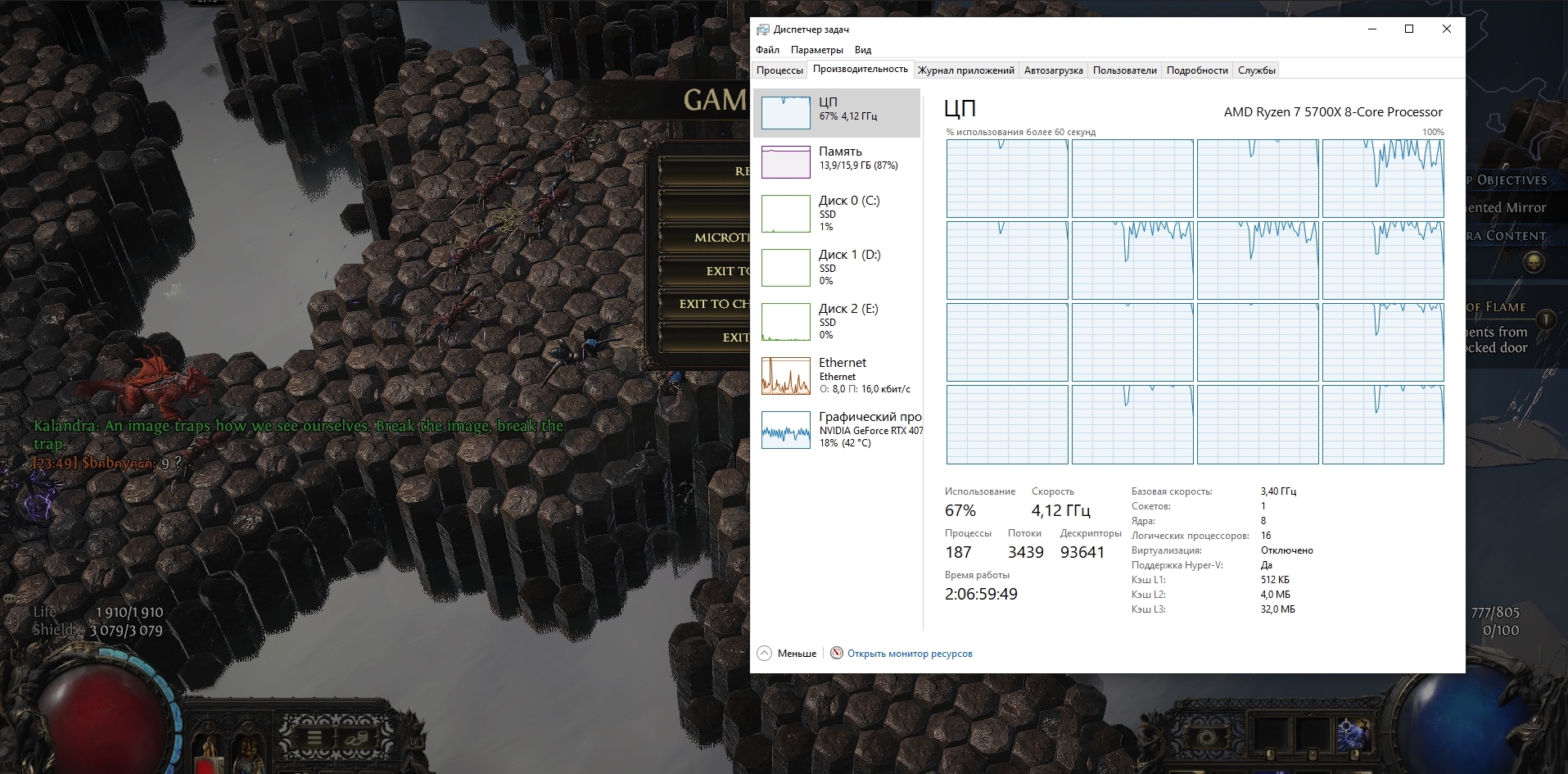Click the base speed value 3,40 ГГц

(1278, 491)
